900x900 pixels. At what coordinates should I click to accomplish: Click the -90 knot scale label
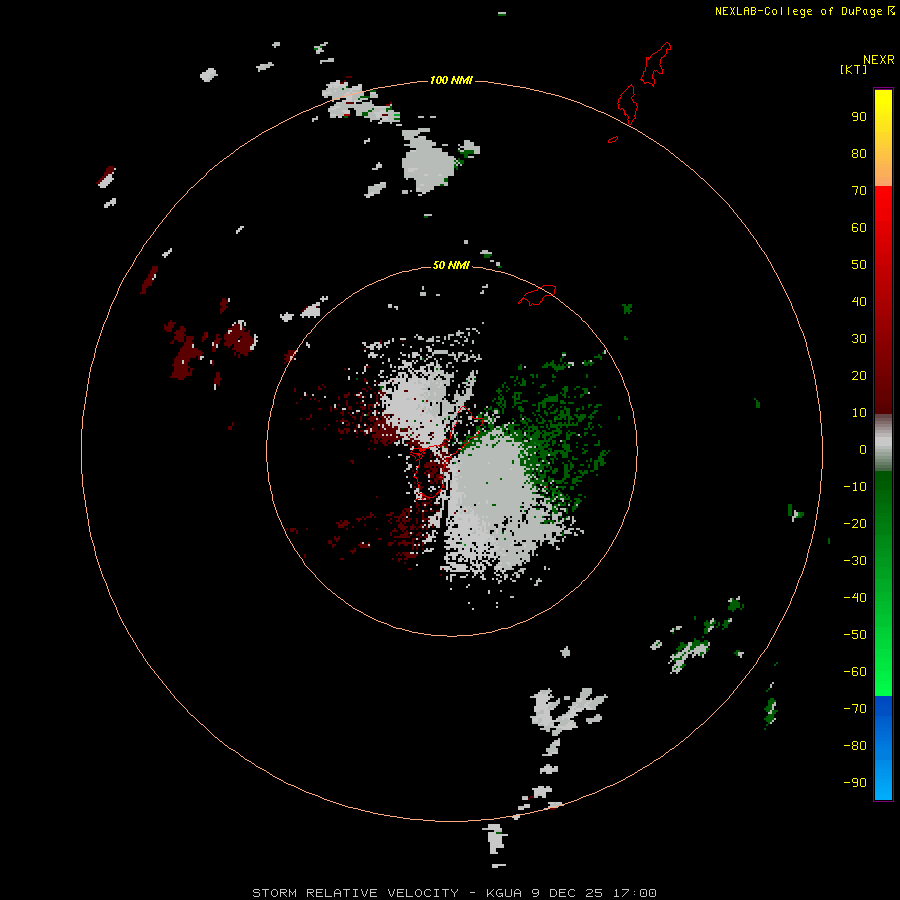click(855, 783)
